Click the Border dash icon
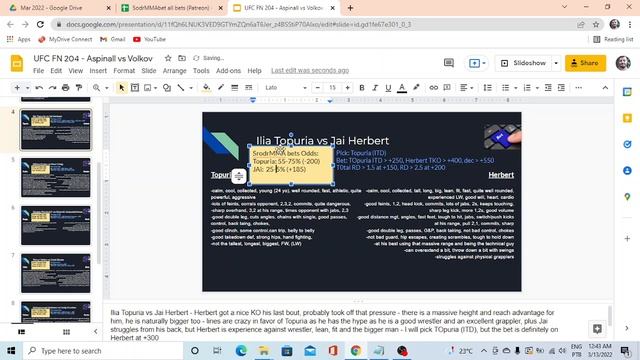 (248, 88)
